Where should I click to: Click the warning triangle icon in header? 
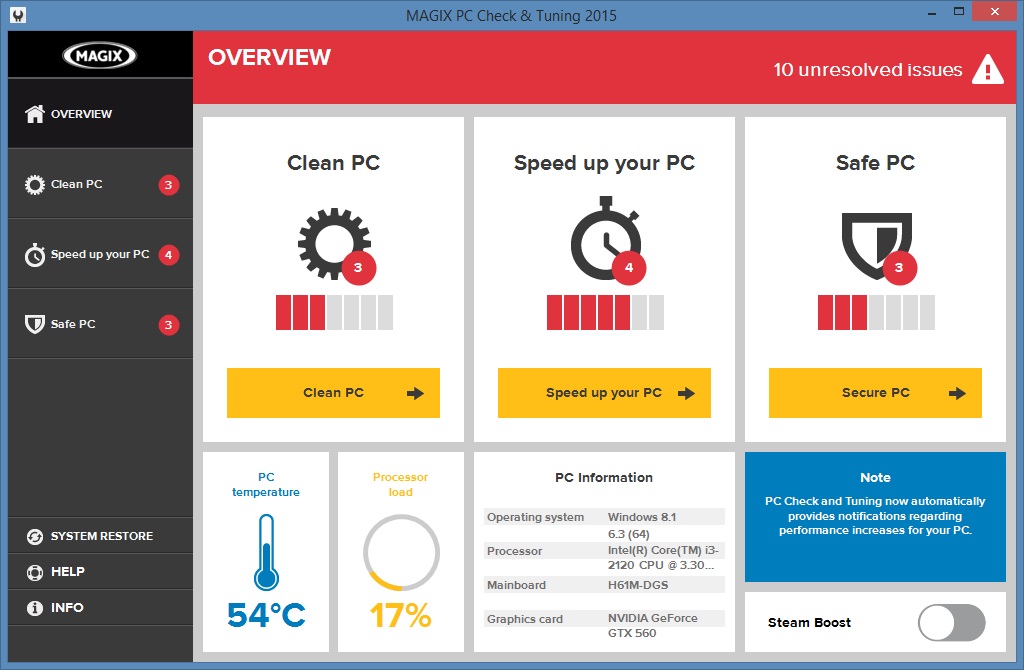click(x=987, y=69)
